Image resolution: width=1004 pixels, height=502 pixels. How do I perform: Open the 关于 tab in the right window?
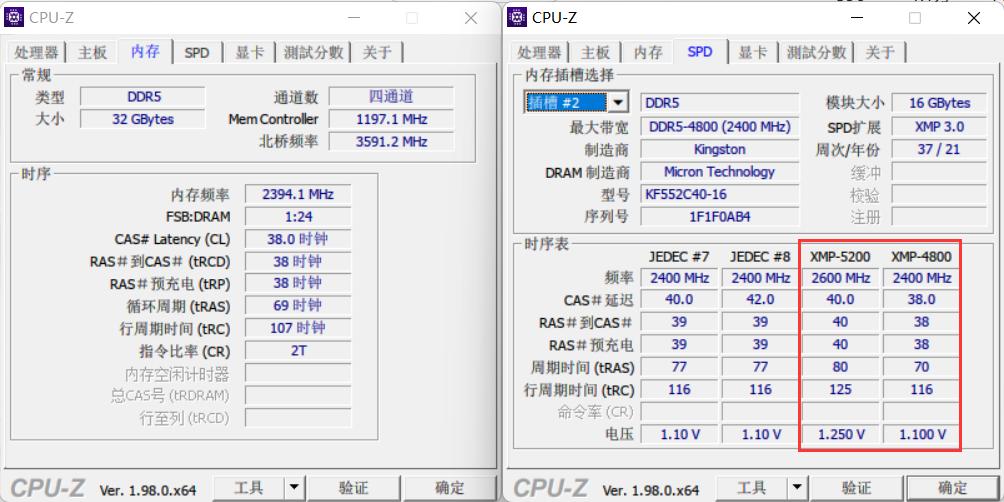pos(880,53)
